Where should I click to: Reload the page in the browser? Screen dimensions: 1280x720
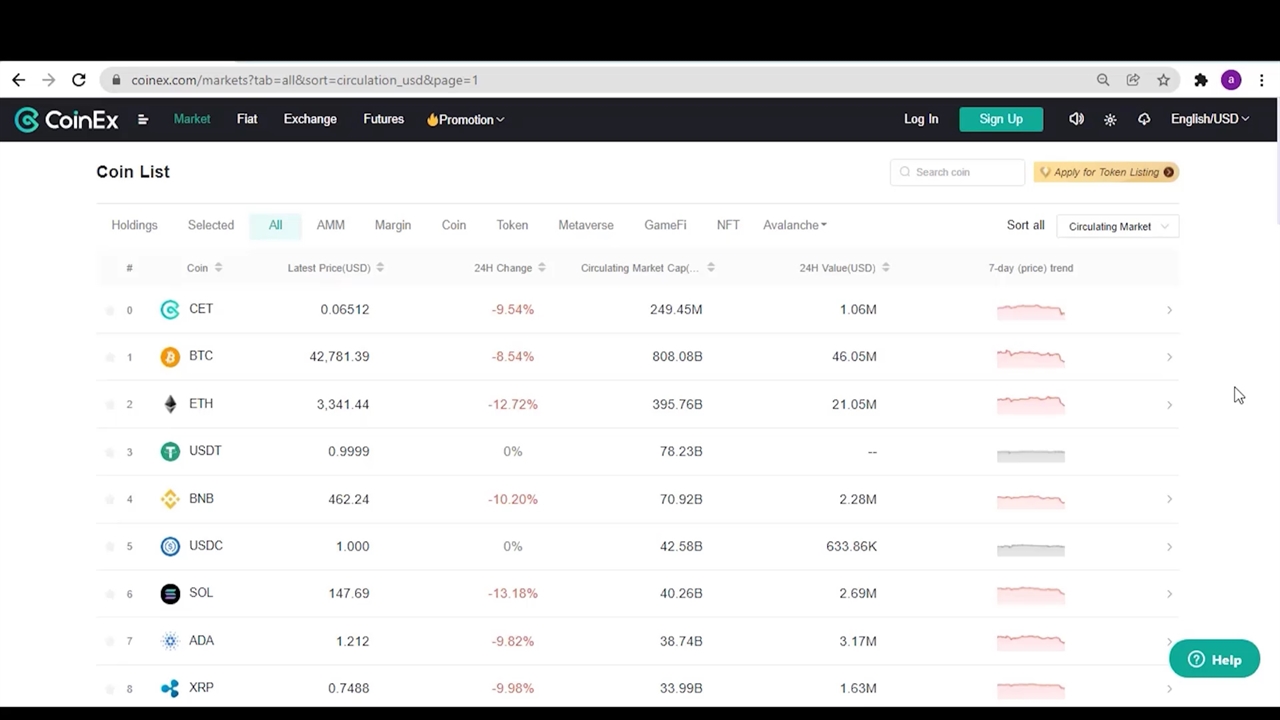point(79,80)
